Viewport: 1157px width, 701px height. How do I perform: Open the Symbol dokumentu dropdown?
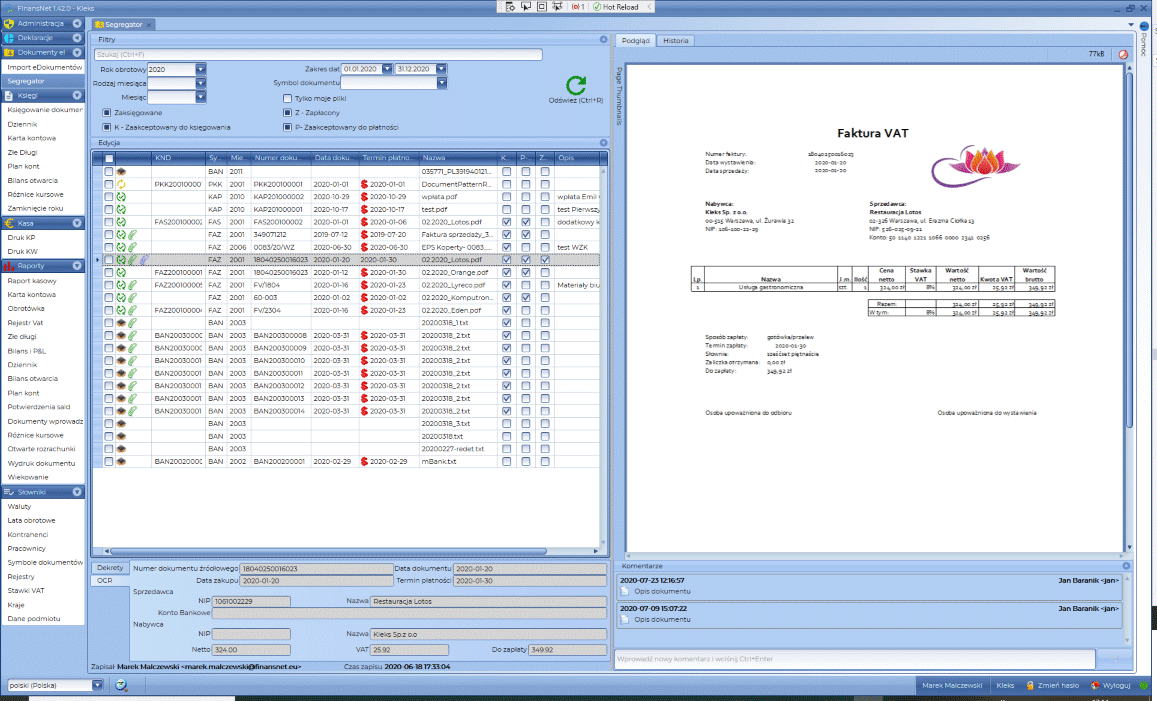coord(441,83)
